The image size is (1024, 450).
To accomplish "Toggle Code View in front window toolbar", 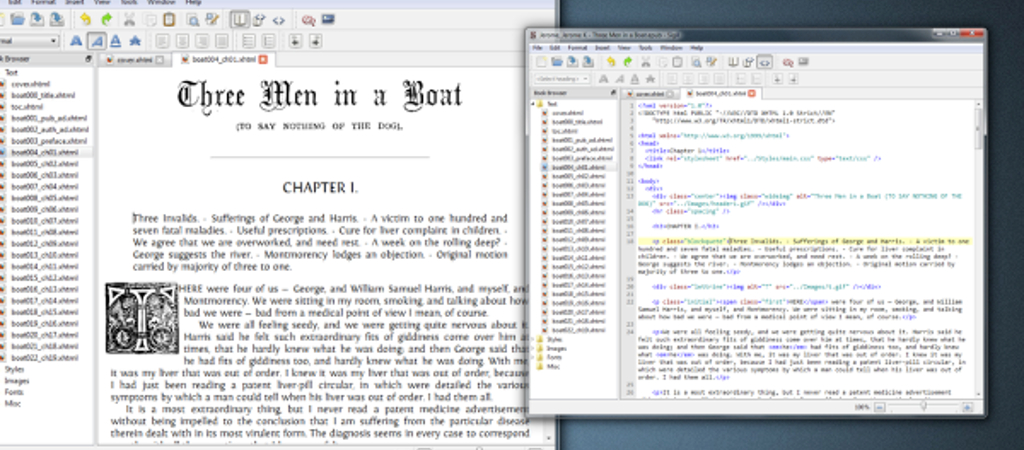I will pos(764,62).
